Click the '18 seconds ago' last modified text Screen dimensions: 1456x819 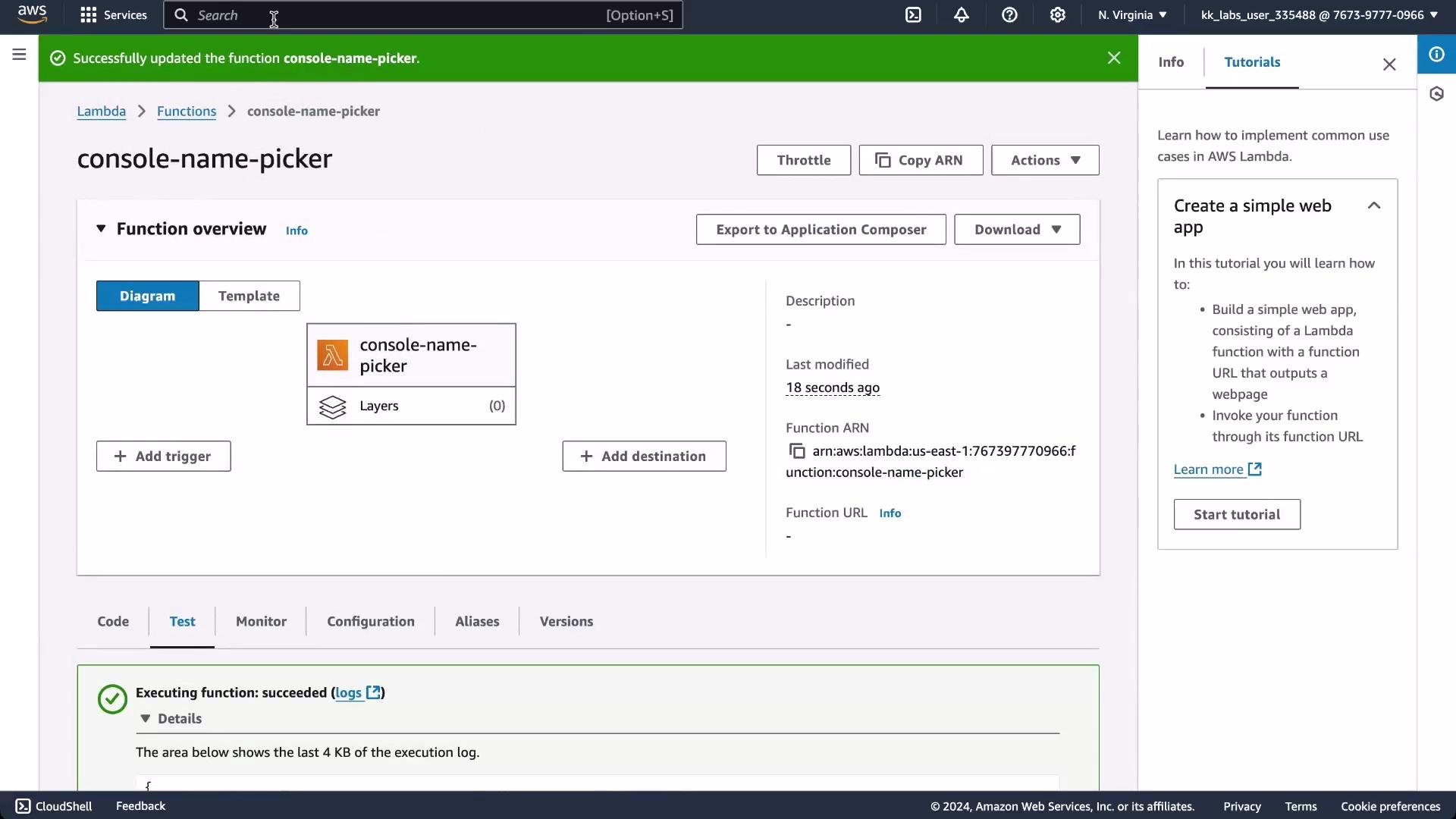[x=833, y=388]
